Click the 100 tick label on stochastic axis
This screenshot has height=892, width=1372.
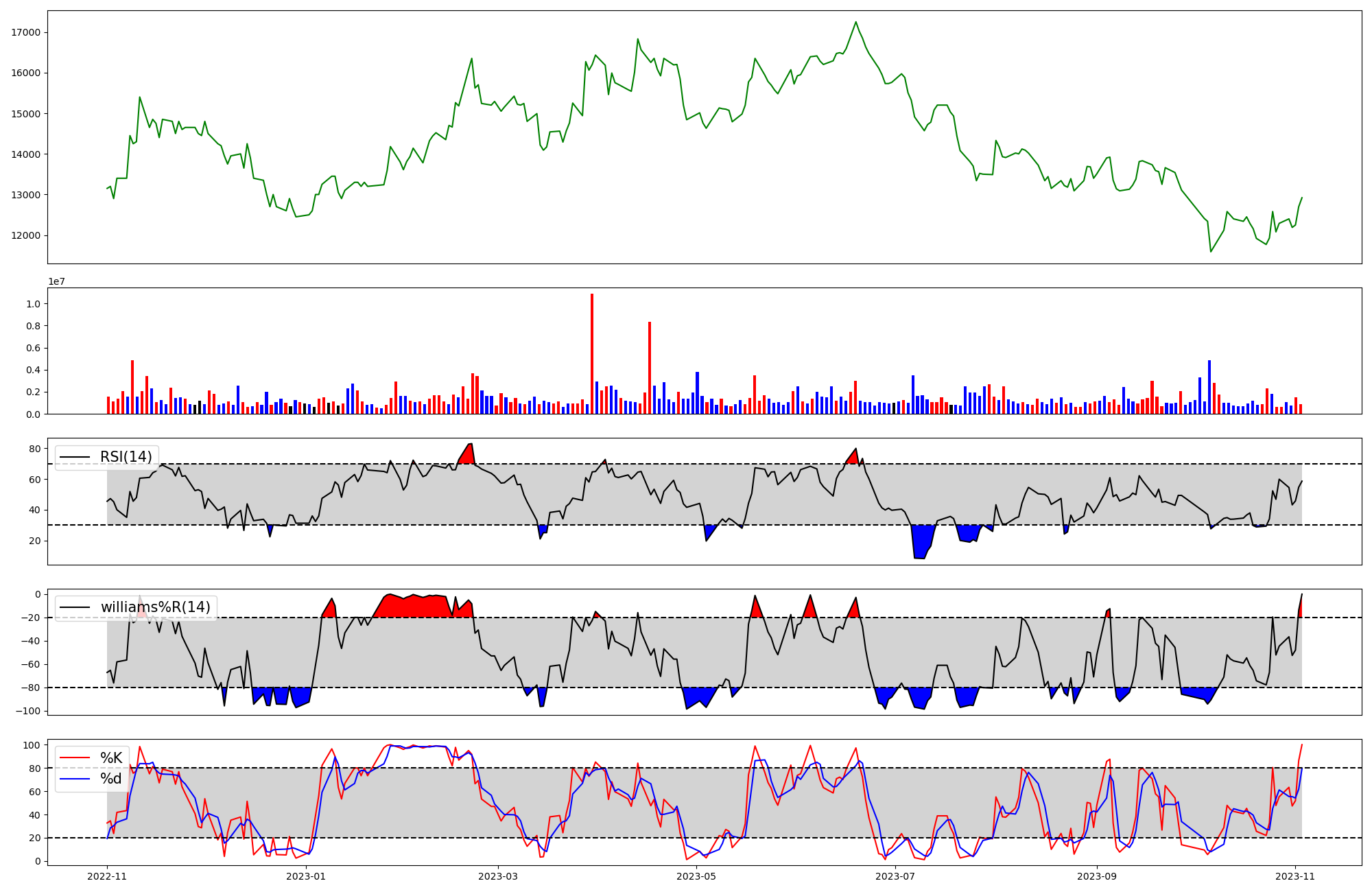point(31,745)
